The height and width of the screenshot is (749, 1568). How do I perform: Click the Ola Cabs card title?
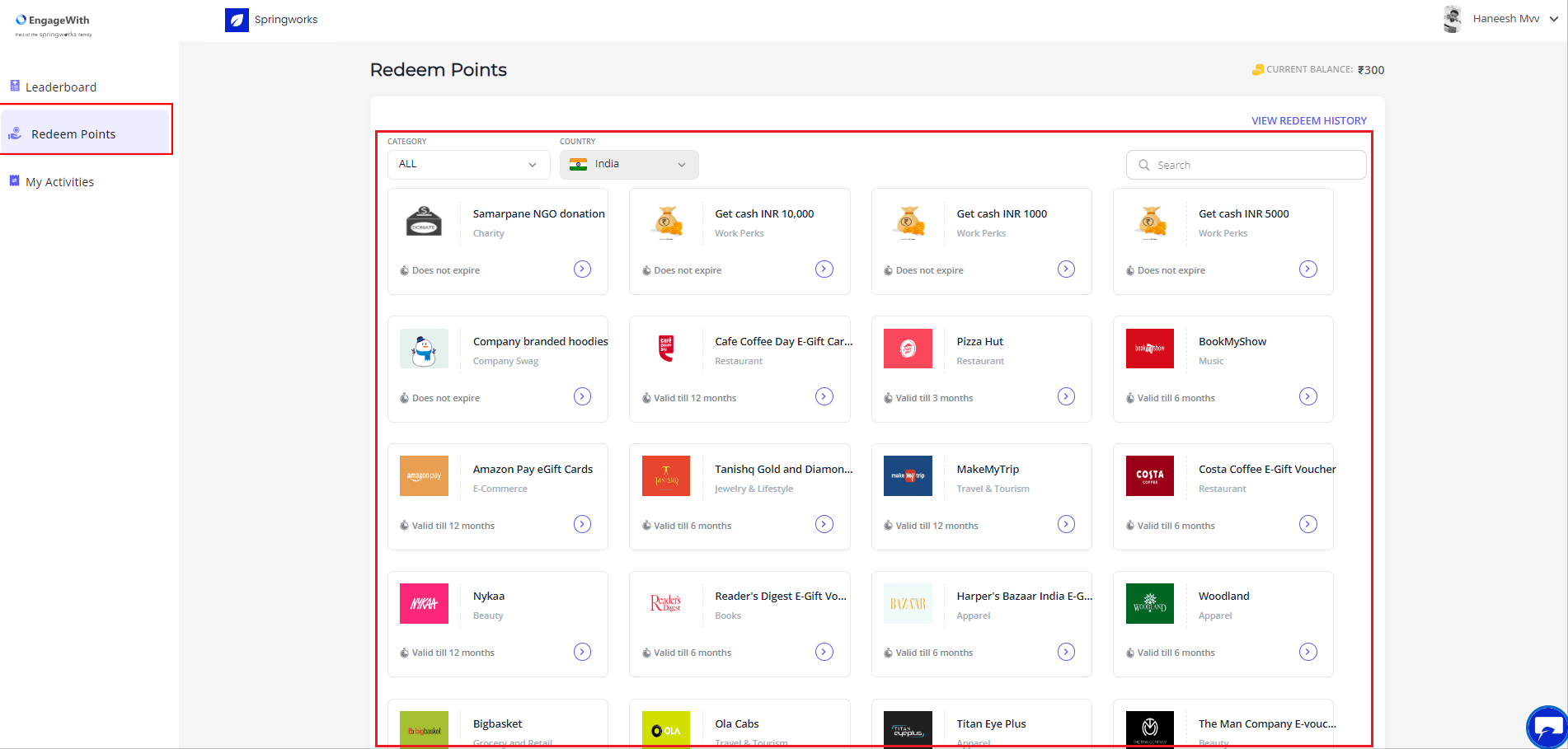click(x=737, y=723)
